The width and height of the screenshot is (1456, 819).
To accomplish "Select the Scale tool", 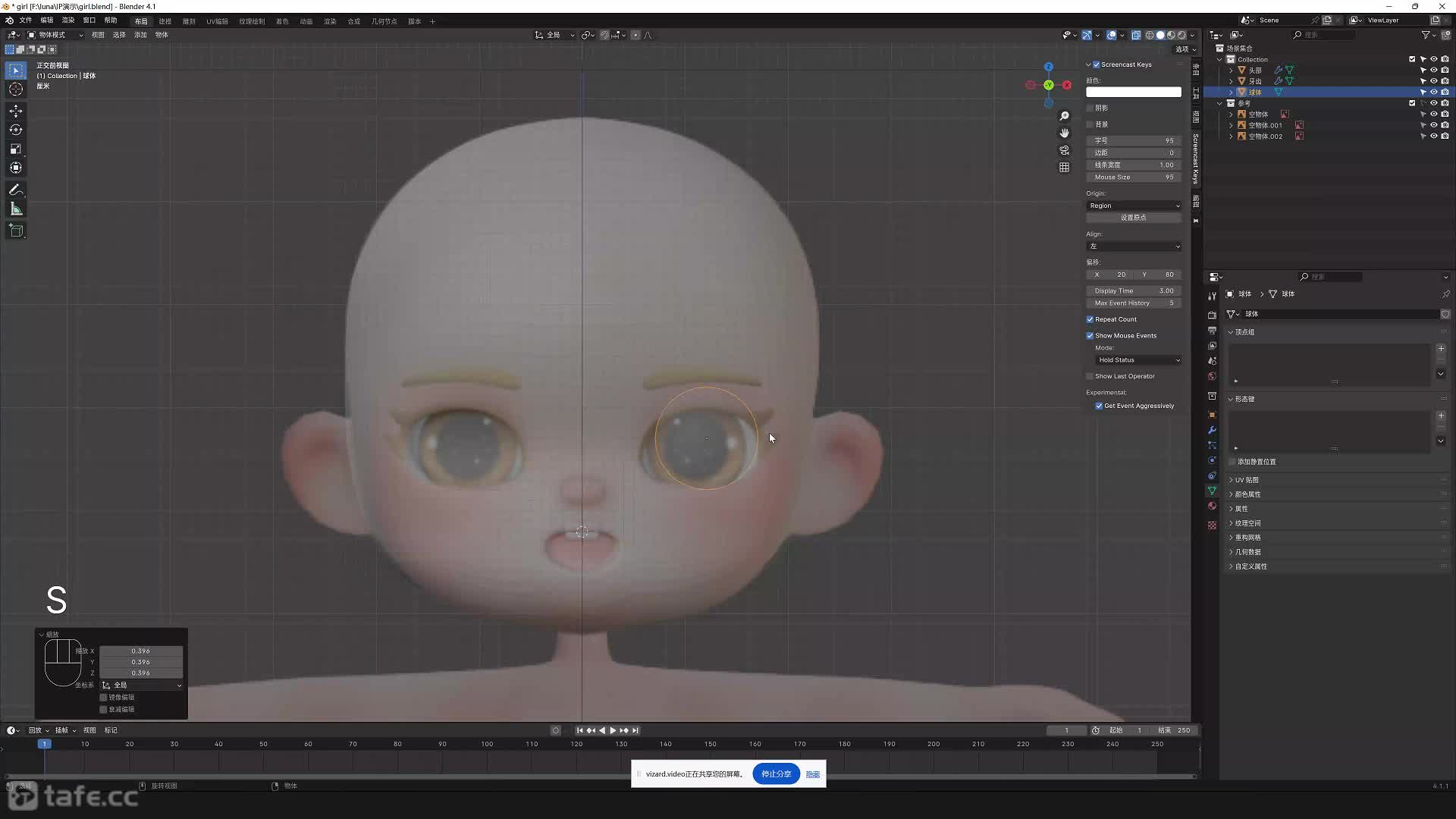I will click(x=16, y=149).
